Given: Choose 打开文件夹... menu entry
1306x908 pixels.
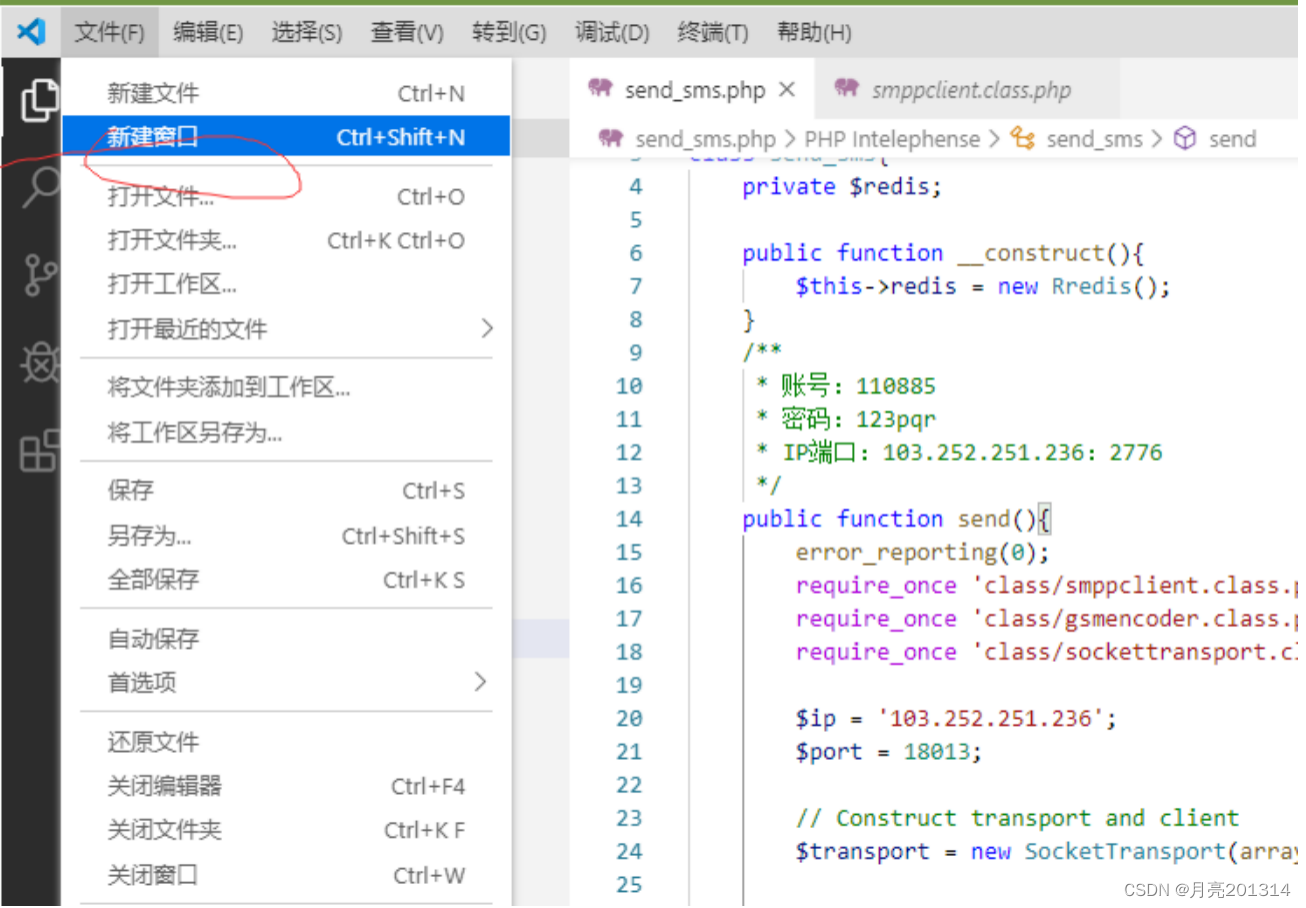Looking at the screenshot, I should click(x=286, y=241).
